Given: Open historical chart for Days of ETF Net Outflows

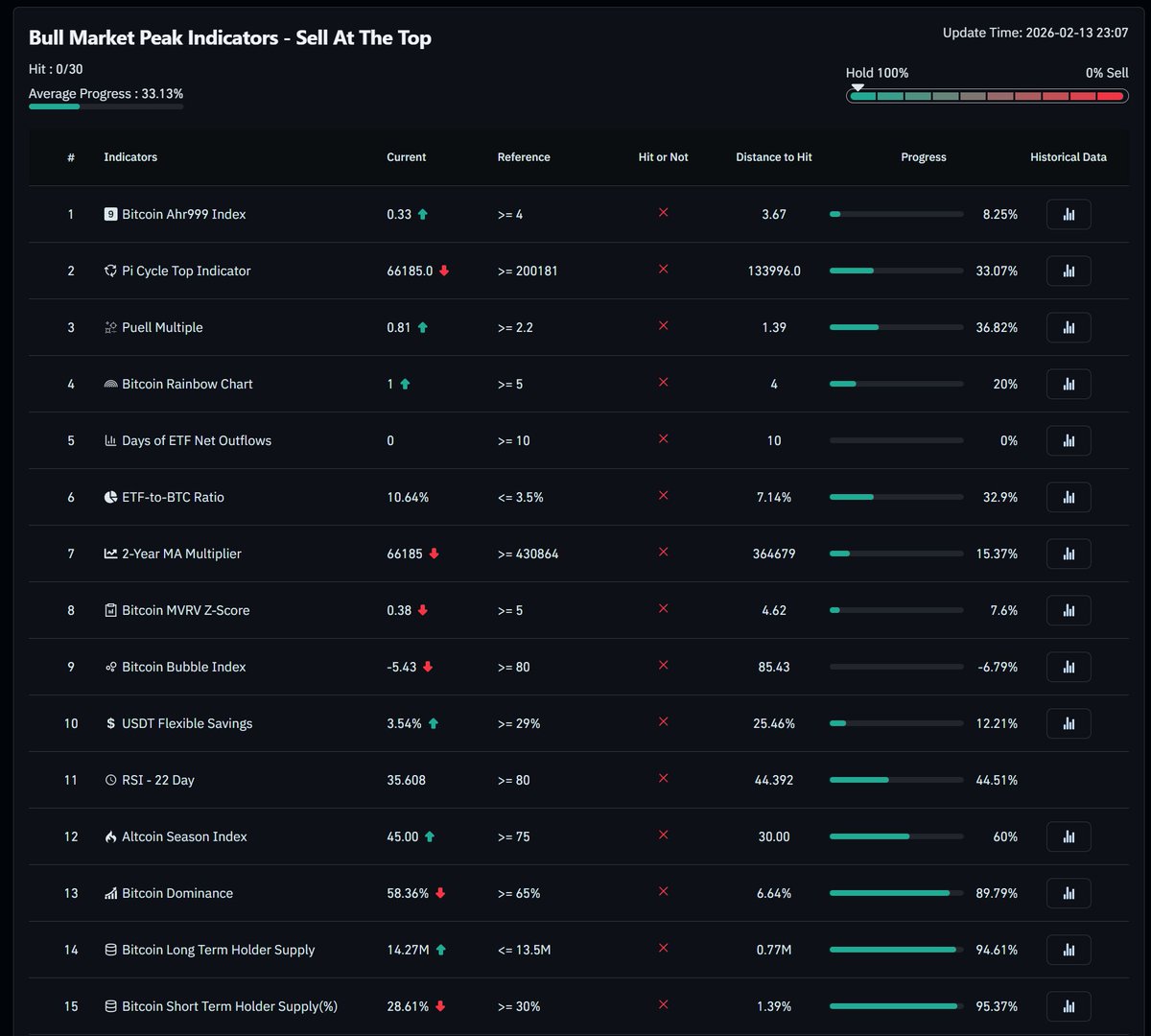Looking at the screenshot, I should pyautogui.click(x=1069, y=440).
